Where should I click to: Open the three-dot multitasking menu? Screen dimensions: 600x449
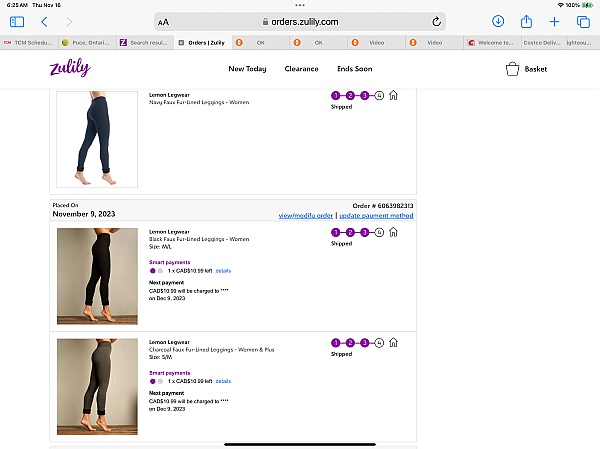coord(300,5)
